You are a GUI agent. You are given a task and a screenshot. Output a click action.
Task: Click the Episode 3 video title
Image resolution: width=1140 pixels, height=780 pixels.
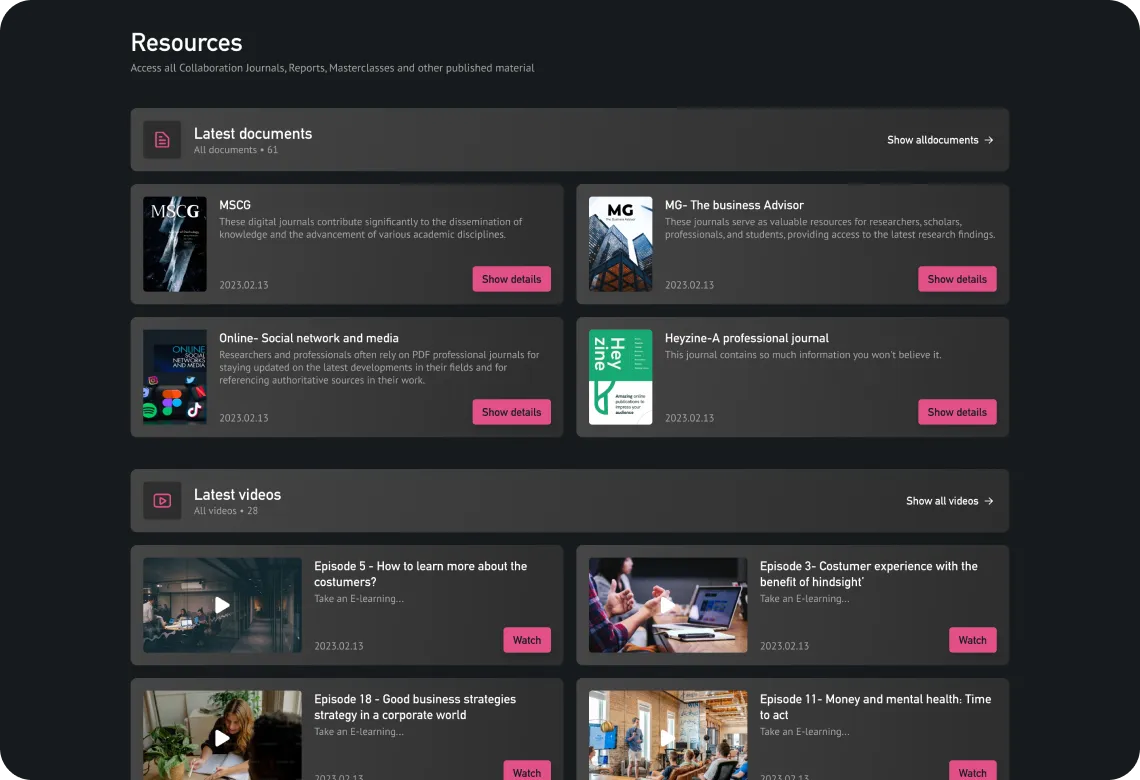tap(869, 574)
